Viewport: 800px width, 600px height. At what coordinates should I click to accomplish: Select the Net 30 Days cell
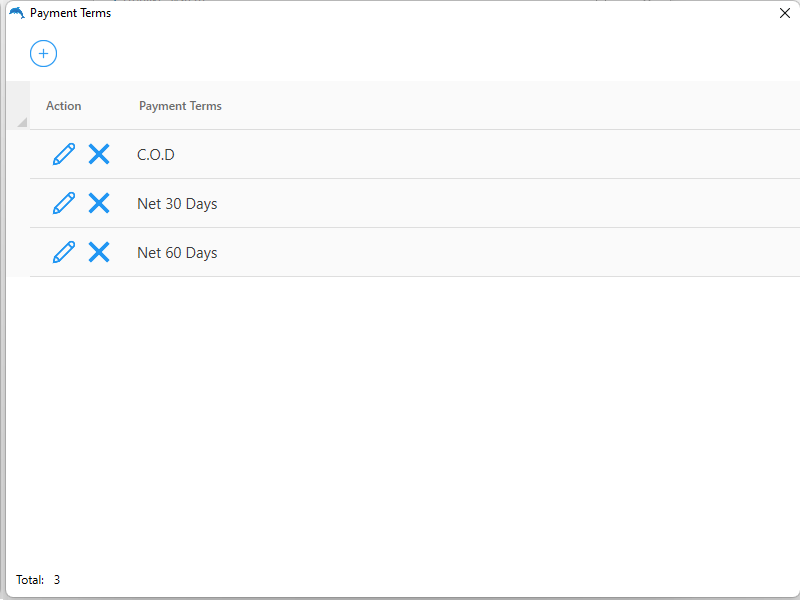[x=177, y=204]
